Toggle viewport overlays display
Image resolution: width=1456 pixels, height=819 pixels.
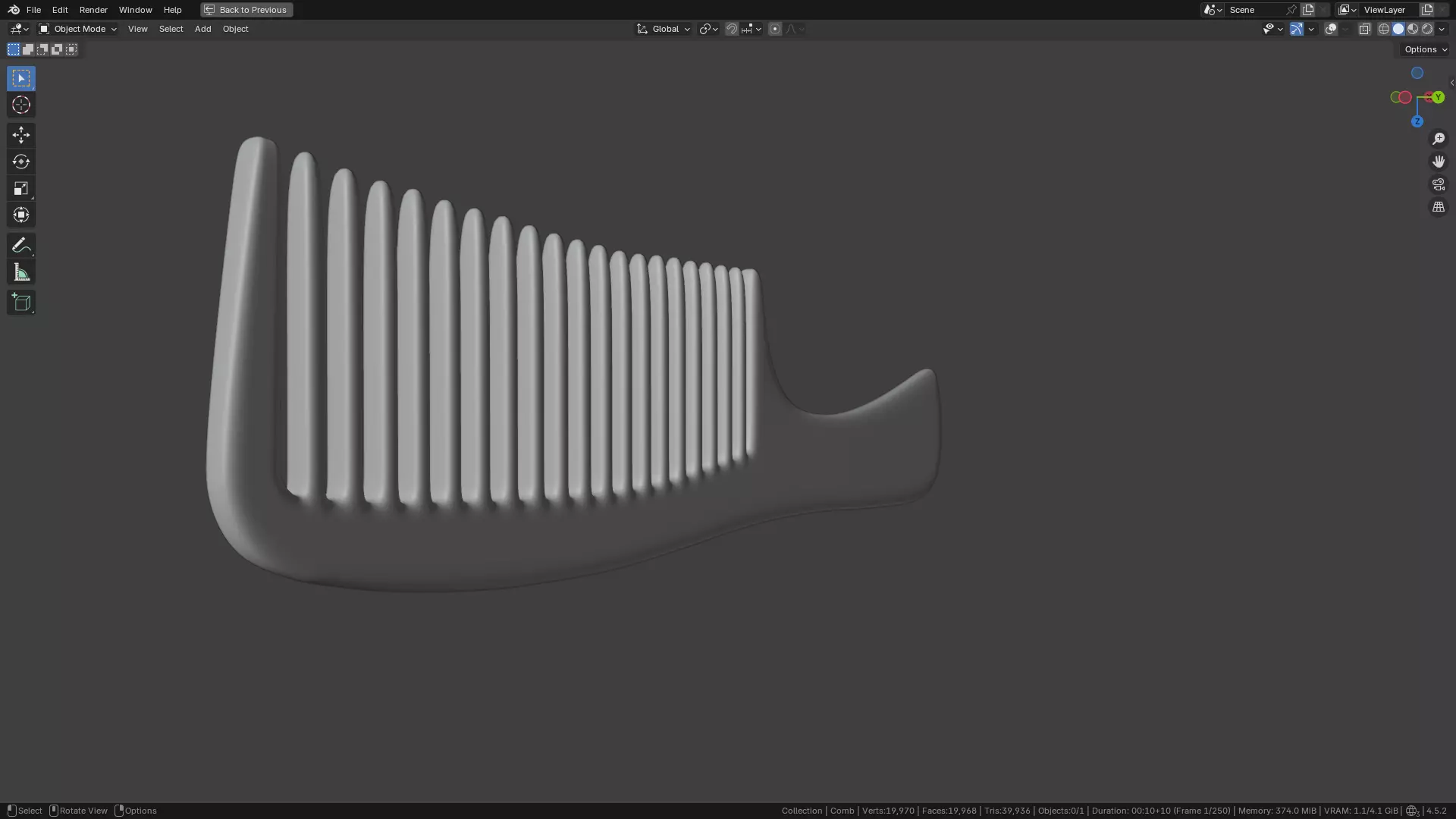[1331, 29]
